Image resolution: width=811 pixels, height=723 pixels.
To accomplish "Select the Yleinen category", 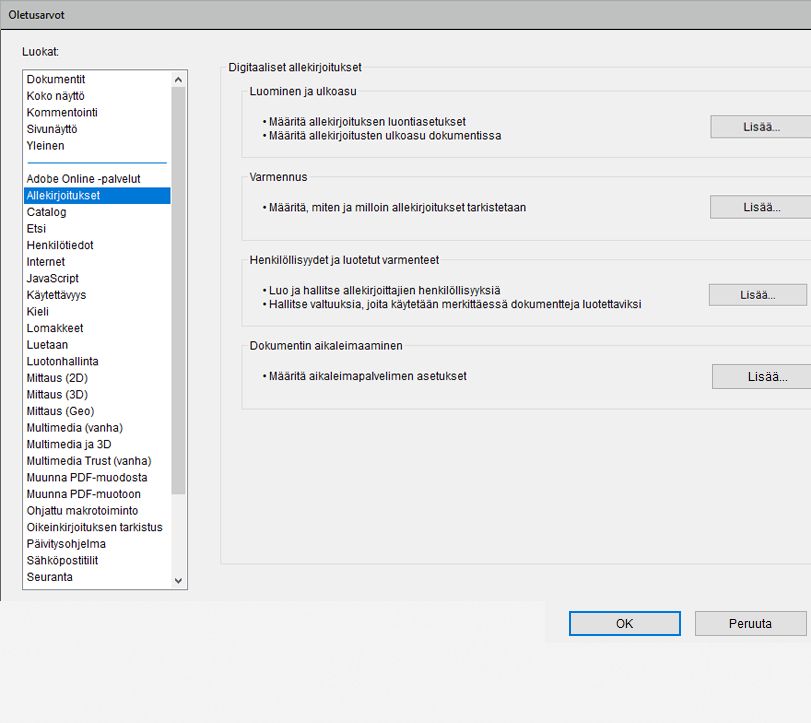I will (54, 145).
